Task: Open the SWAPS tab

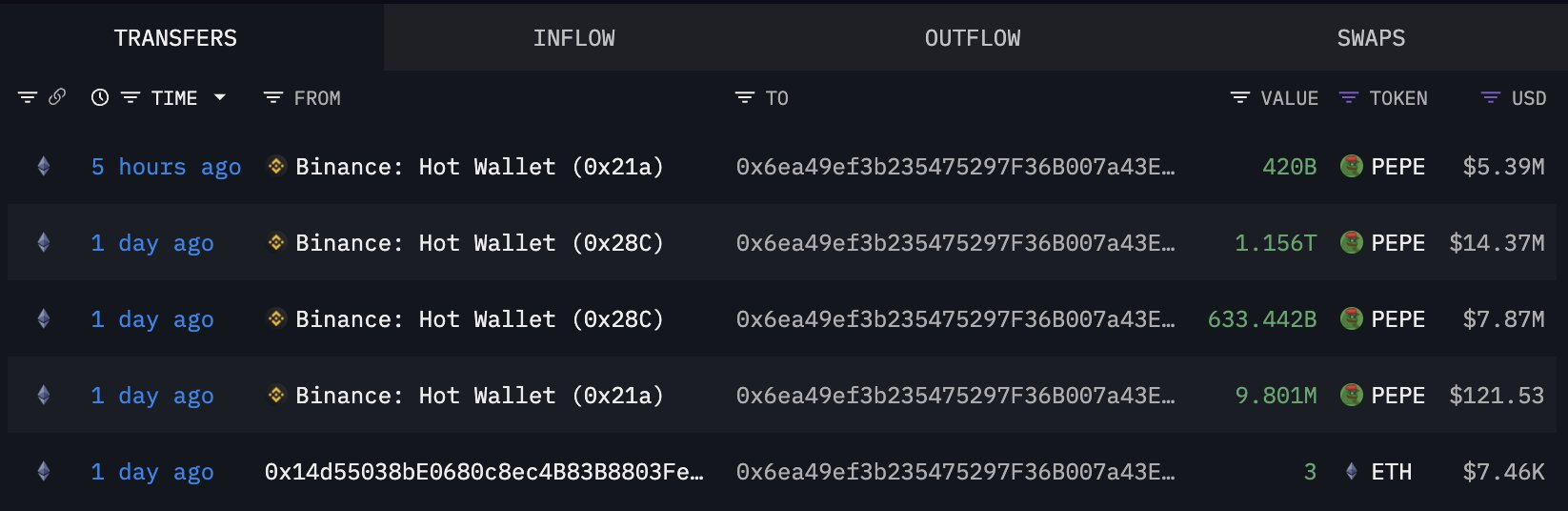Action: click(x=1370, y=38)
